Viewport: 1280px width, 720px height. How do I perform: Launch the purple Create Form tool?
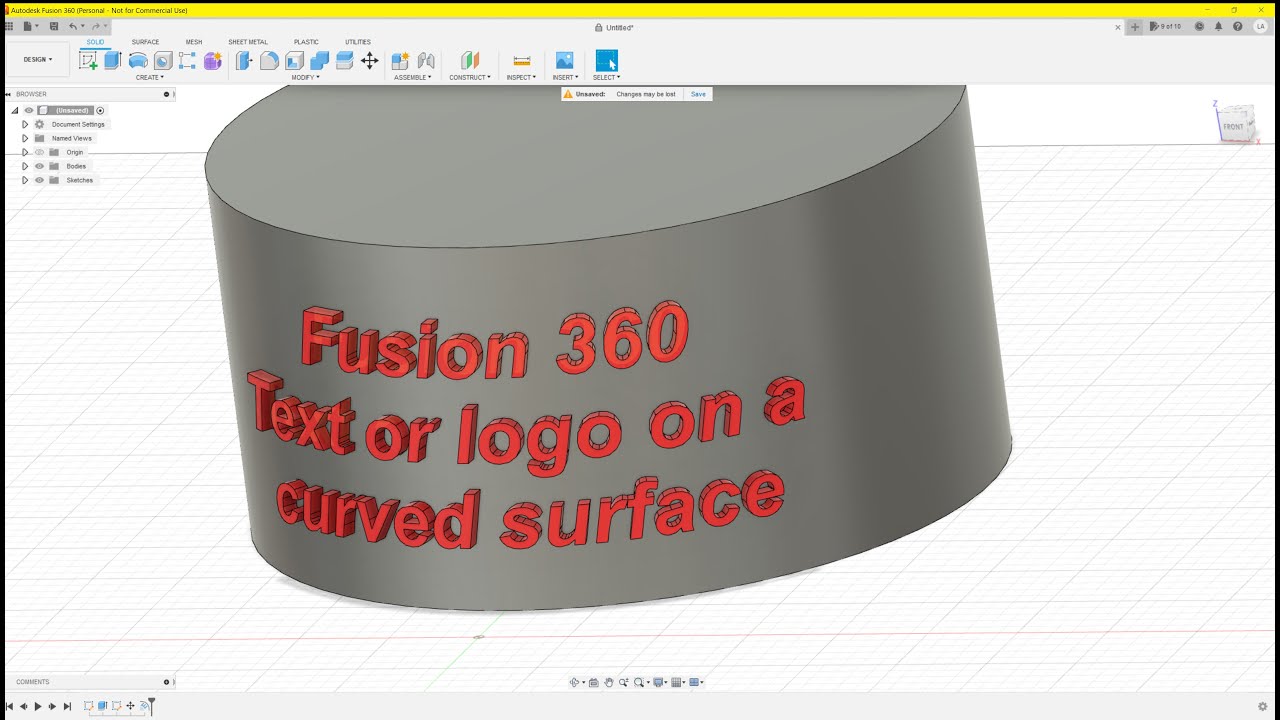coord(212,61)
